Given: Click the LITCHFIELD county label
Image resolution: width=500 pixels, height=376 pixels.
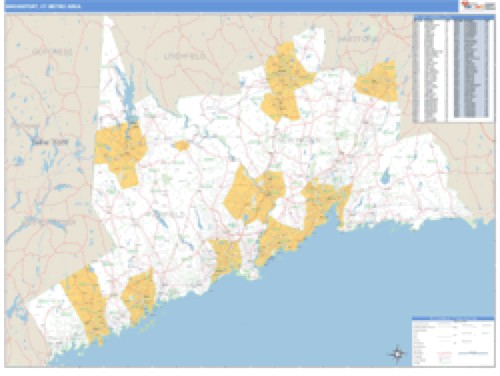Looking at the screenshot, I should (x=185, y=57).
